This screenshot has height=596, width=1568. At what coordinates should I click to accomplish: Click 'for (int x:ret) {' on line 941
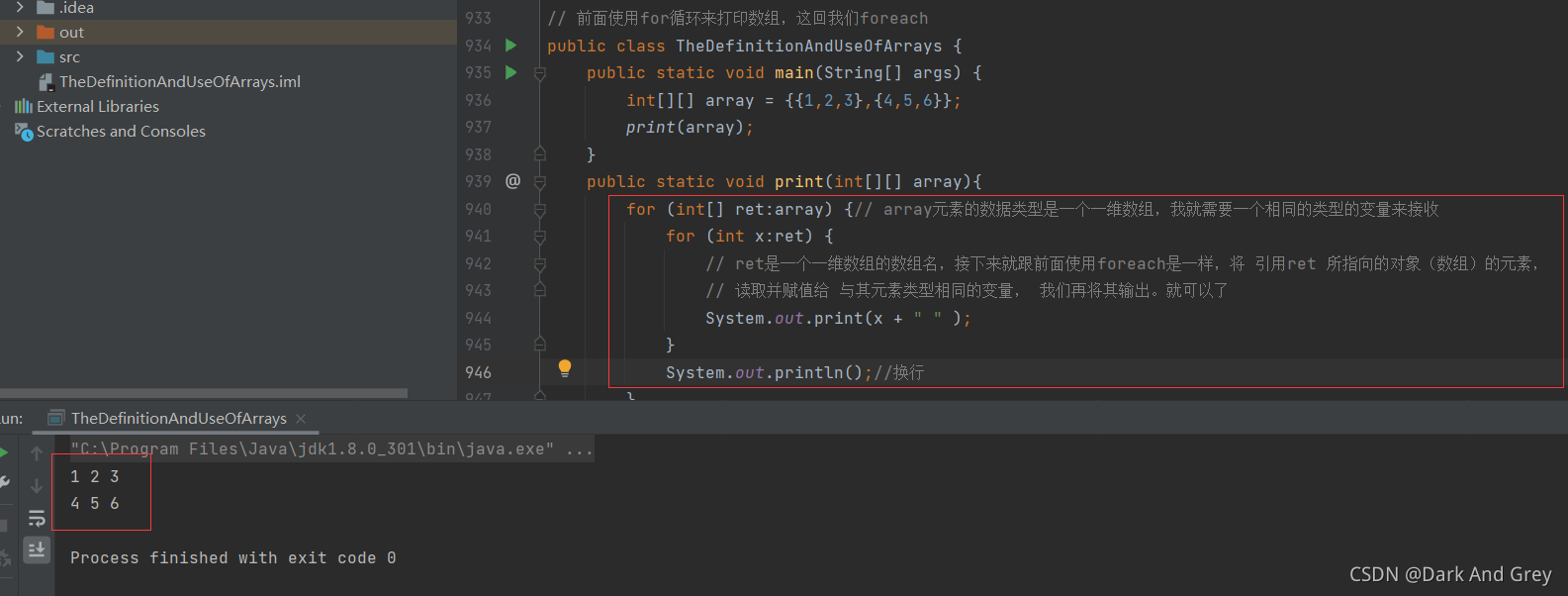click(x=749, y=237)
